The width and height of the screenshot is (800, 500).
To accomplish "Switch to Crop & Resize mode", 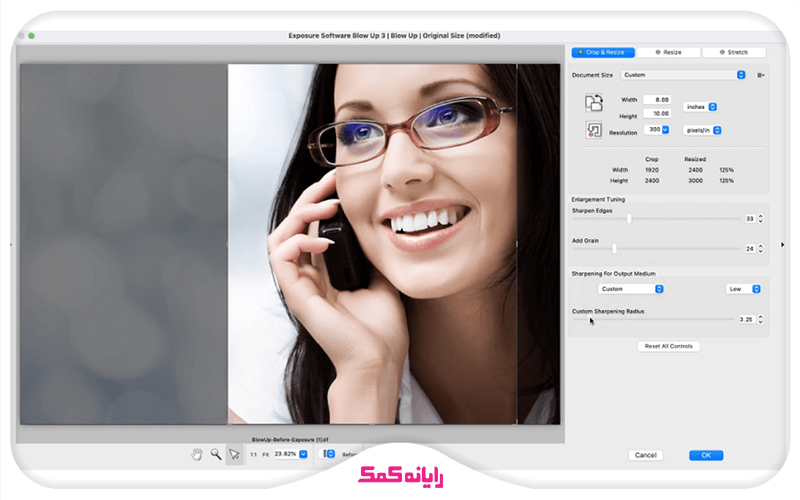I will (x=603, y=52).
